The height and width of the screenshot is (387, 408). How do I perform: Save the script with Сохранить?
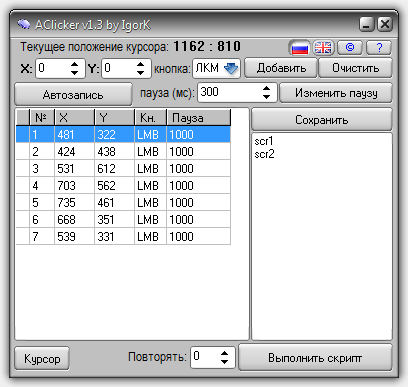[x=322, y=120]
